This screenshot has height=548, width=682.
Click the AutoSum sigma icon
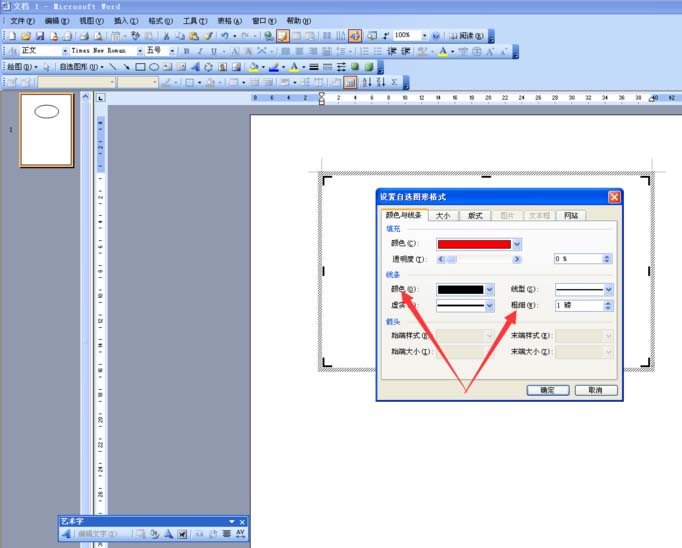pos(394,82)
